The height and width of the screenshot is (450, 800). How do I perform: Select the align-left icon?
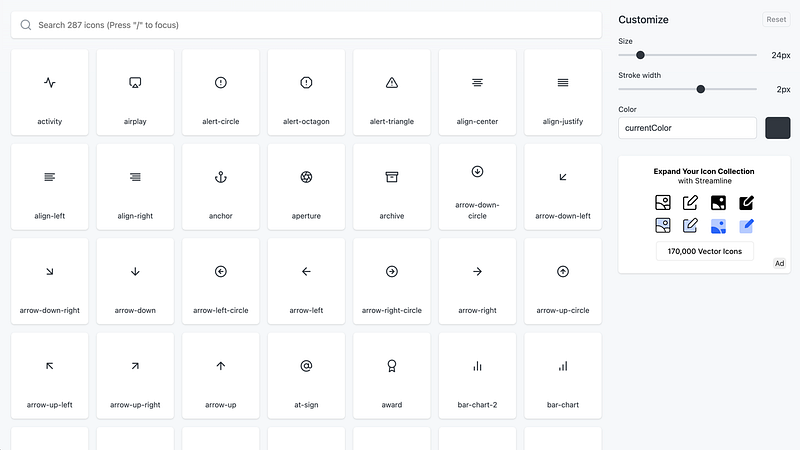[x=49, y=187]
